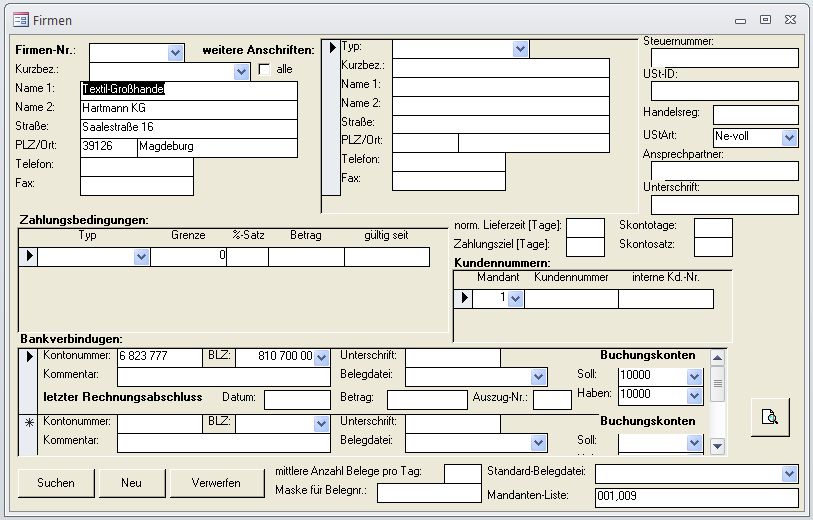Click the main Fax input field
Image resolution: width=813 pixels, height=520 pixels.
coord(137,186)
